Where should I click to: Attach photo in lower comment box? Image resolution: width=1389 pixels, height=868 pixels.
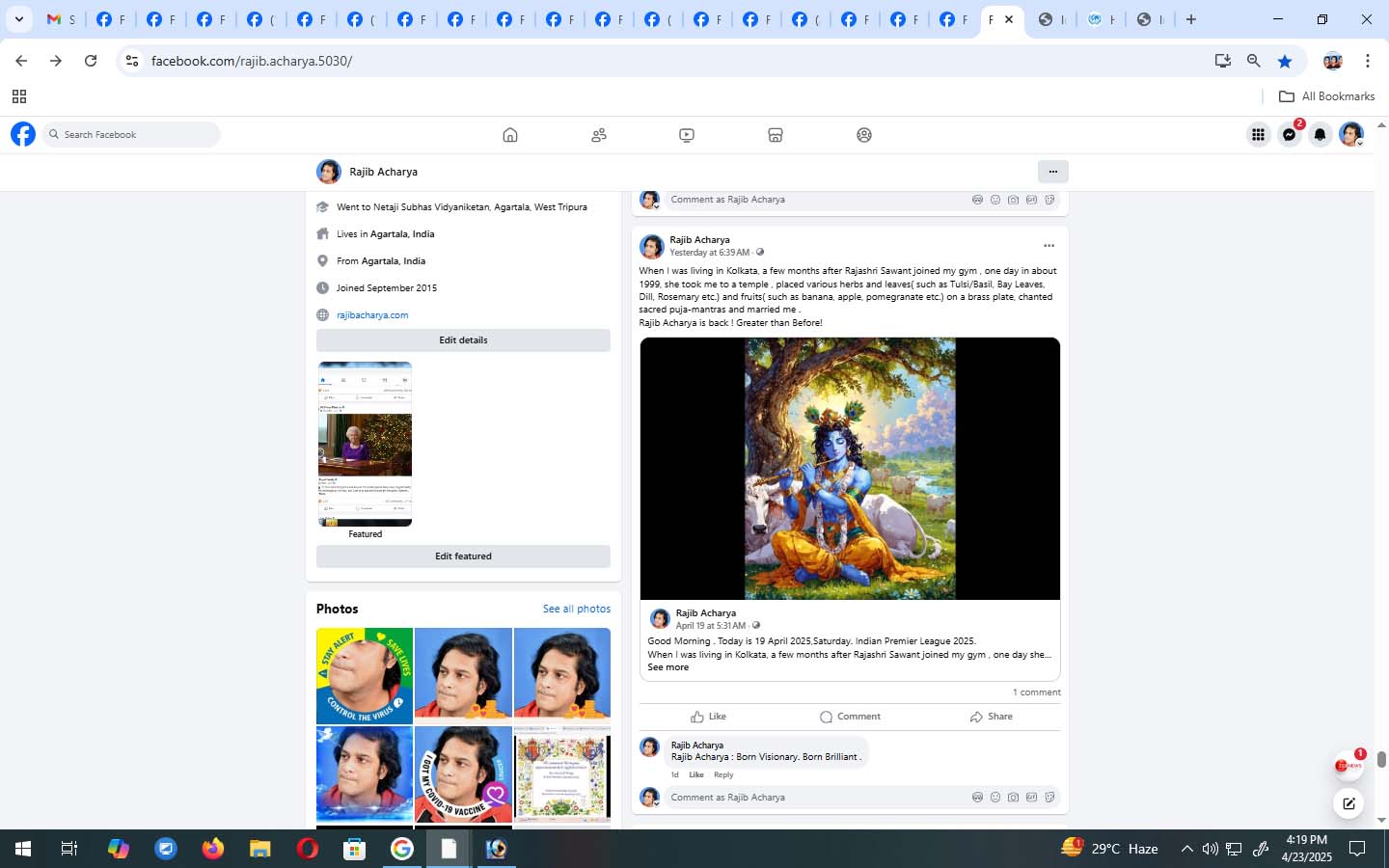click(1013, 798)
